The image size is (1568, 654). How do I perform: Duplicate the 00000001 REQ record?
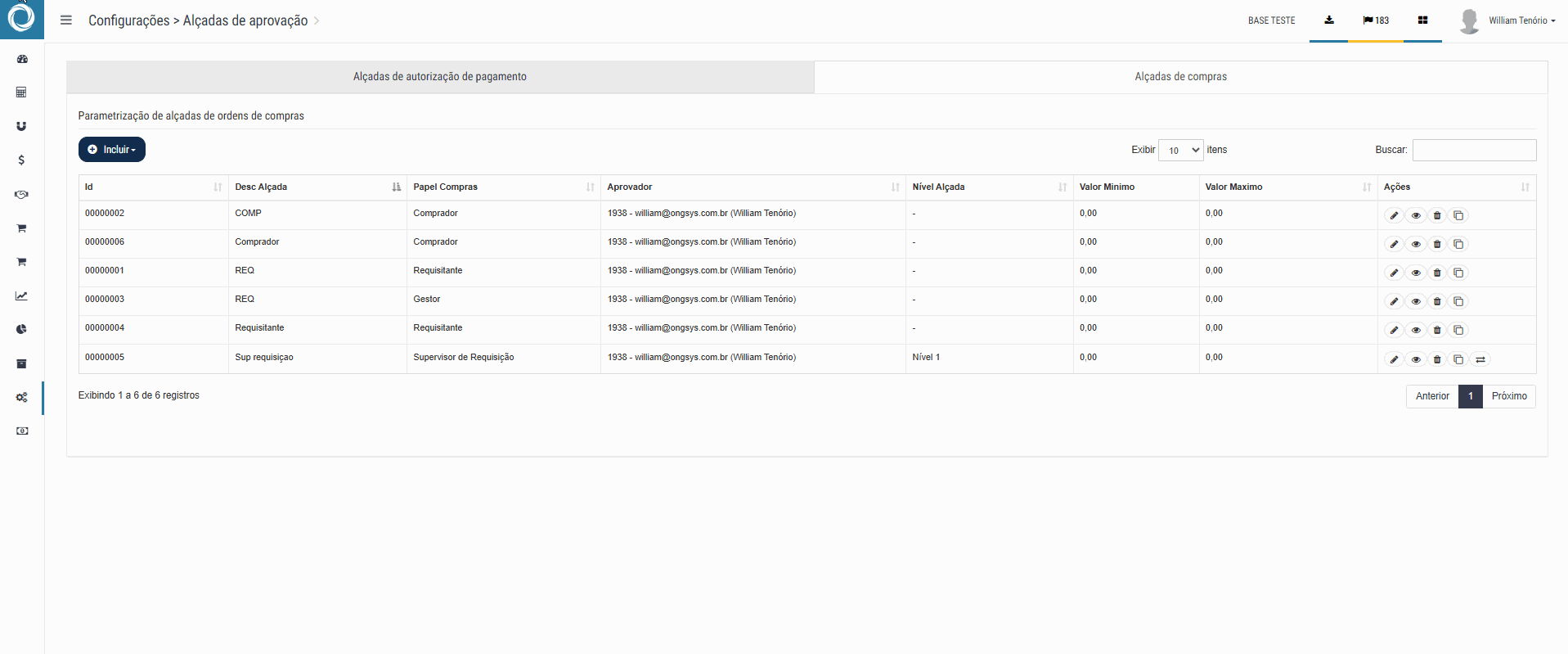point(1458,273)
